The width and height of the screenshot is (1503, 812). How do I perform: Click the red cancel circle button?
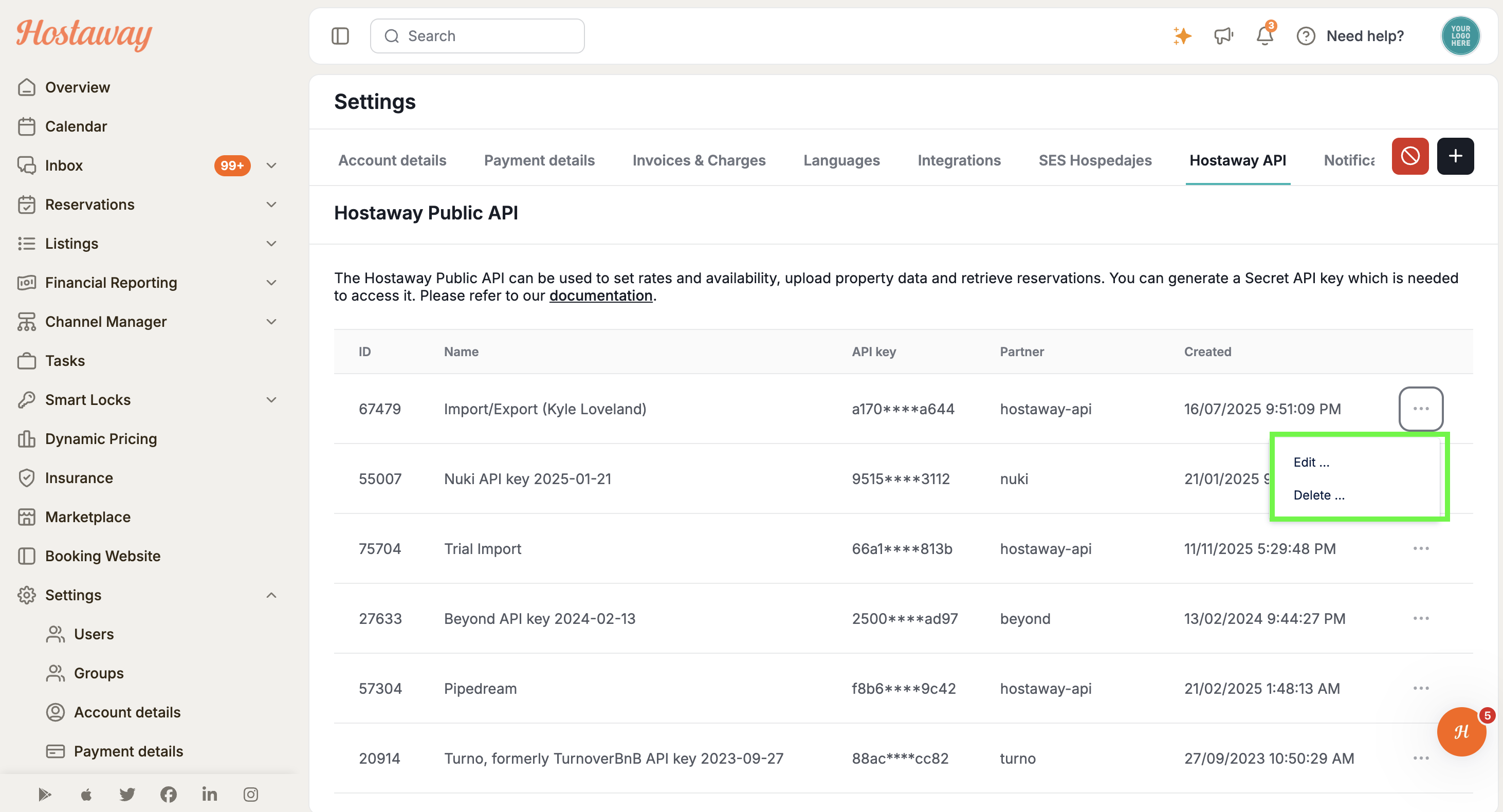1410,156
